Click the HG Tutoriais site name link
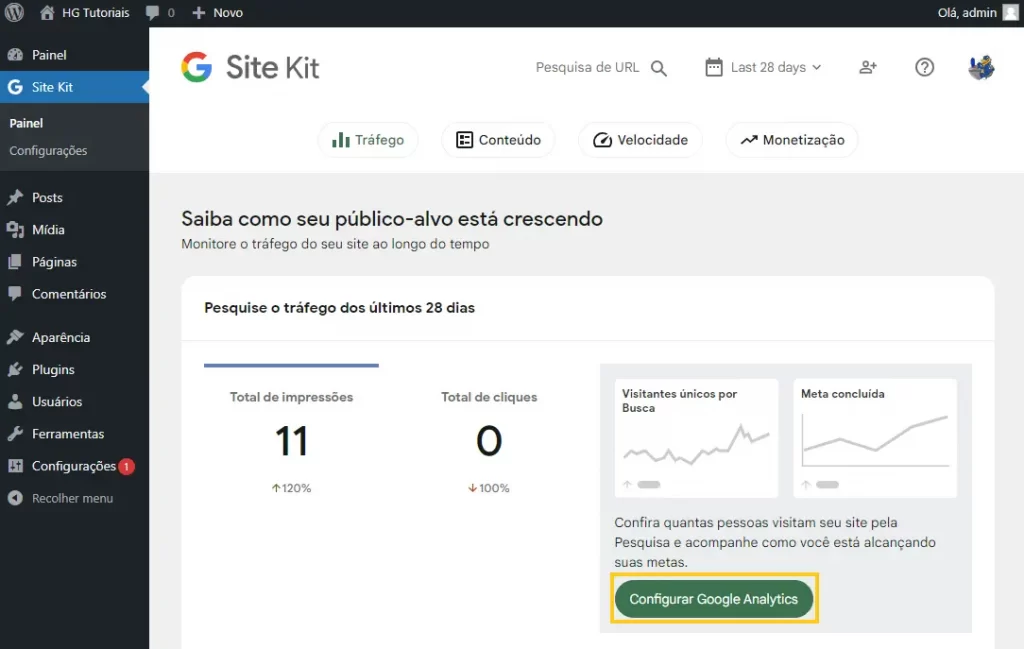 [95, 12]
